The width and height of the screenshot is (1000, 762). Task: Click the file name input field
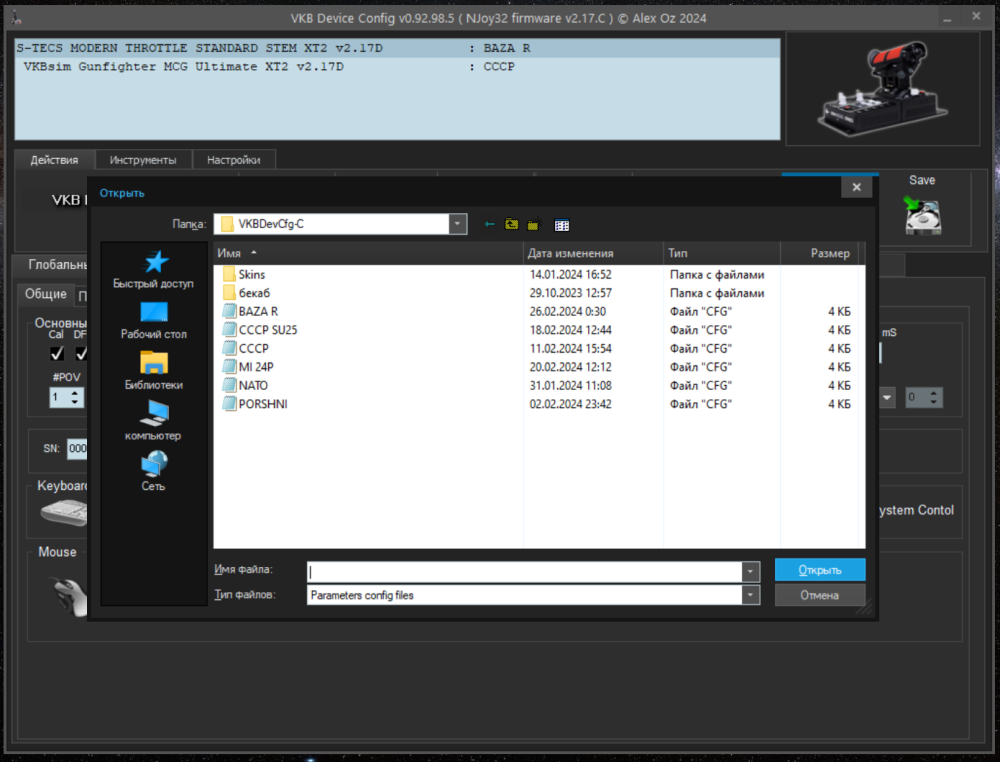click(x=524, y=572)
